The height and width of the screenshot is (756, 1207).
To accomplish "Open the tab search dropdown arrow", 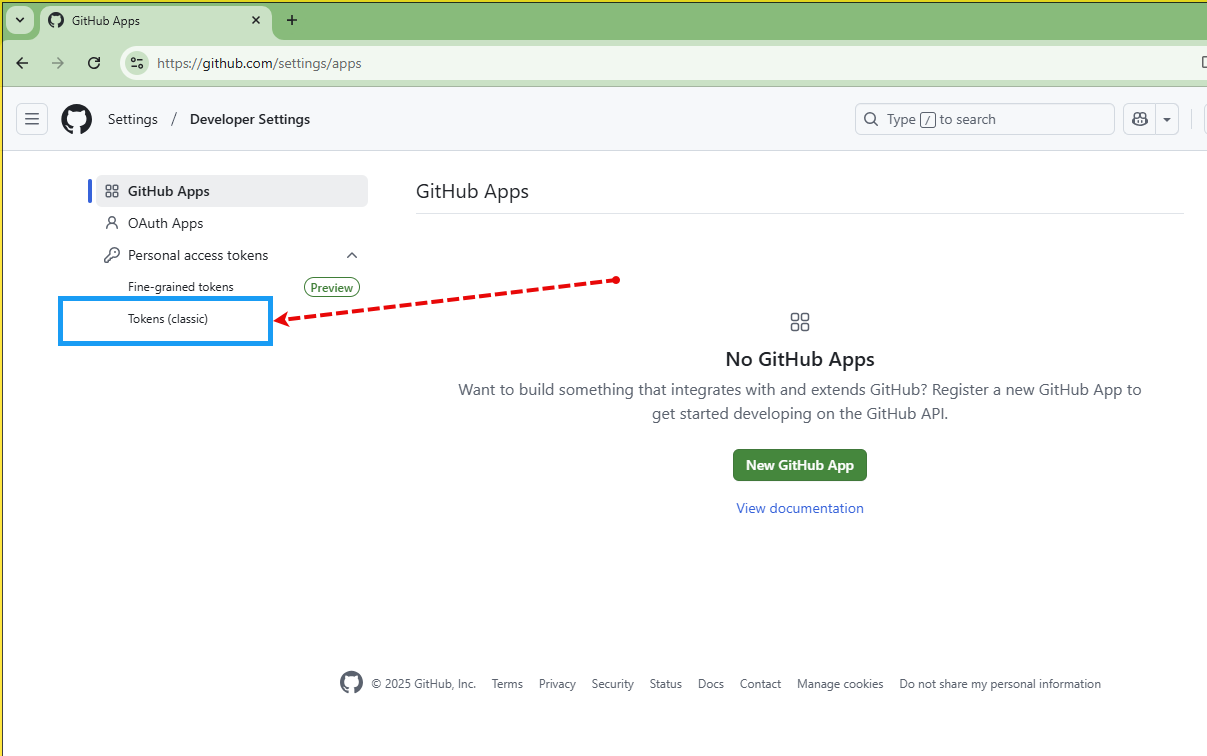I will coord(19,20).
